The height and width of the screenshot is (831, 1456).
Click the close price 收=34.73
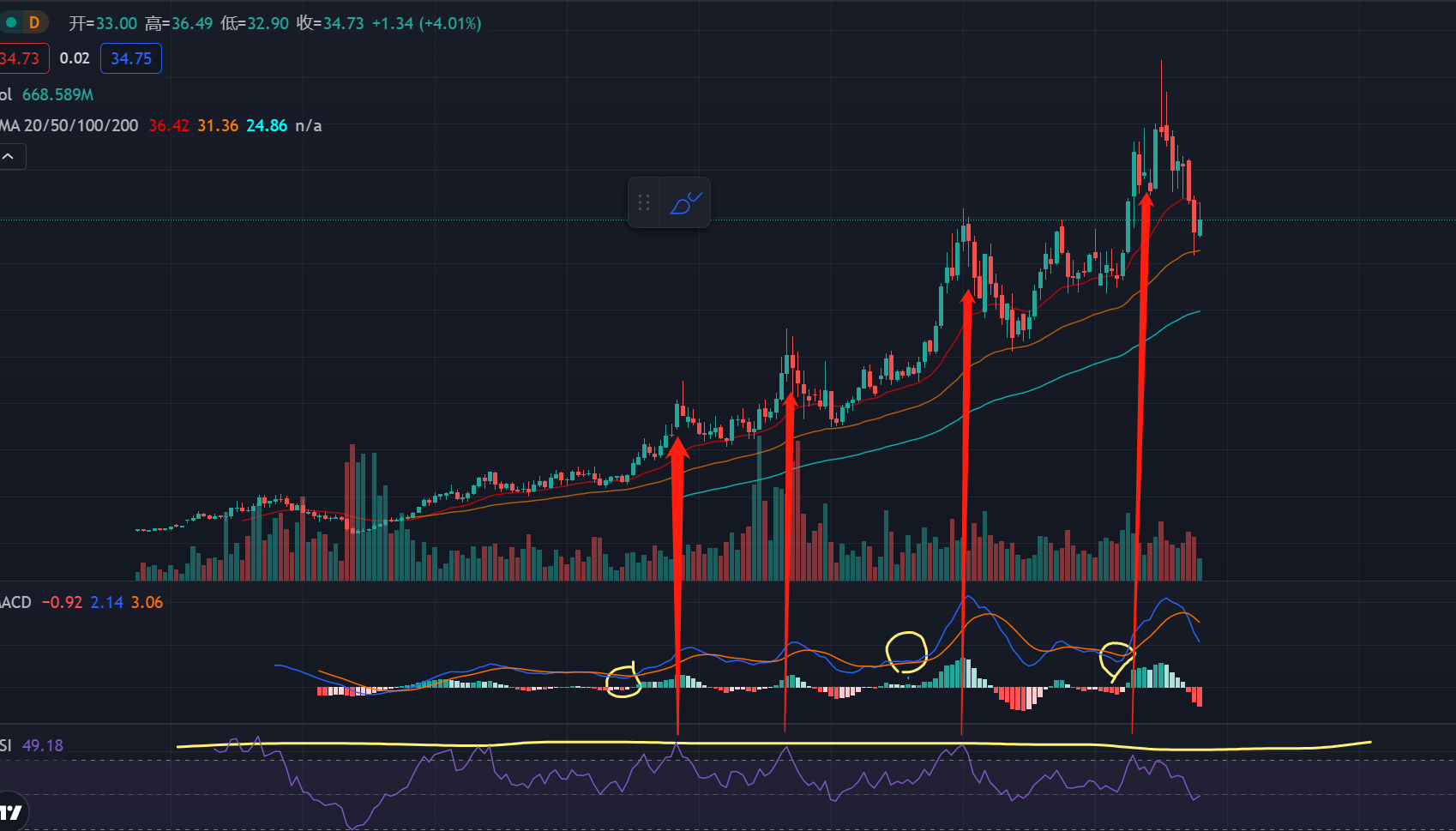point(330,23)
